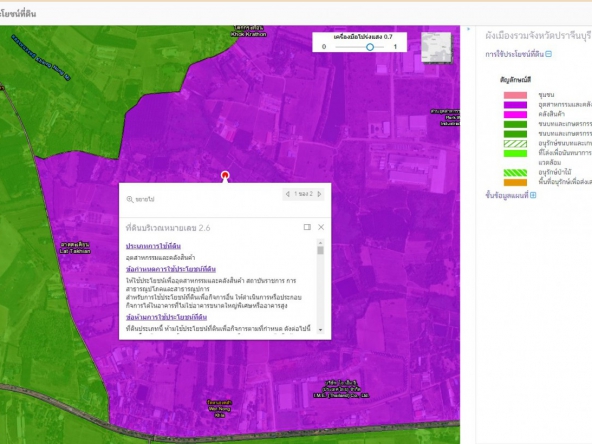Close the land parcel popup
This screenshot has width=592, height=444.
(321, 227)
